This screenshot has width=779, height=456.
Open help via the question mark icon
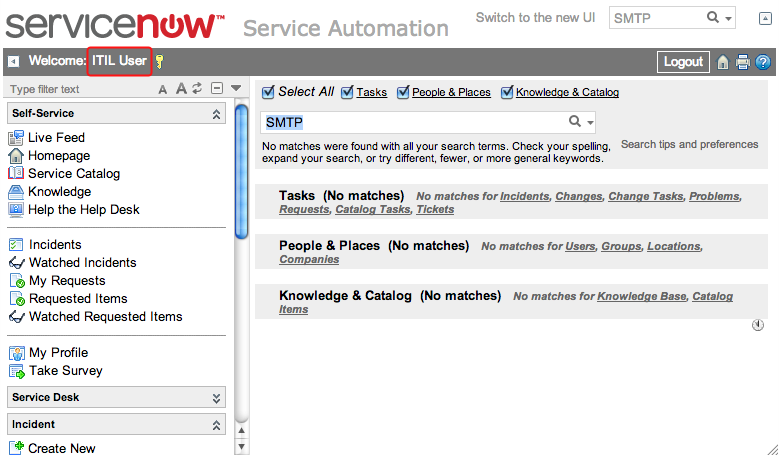[x=763, y=62]
